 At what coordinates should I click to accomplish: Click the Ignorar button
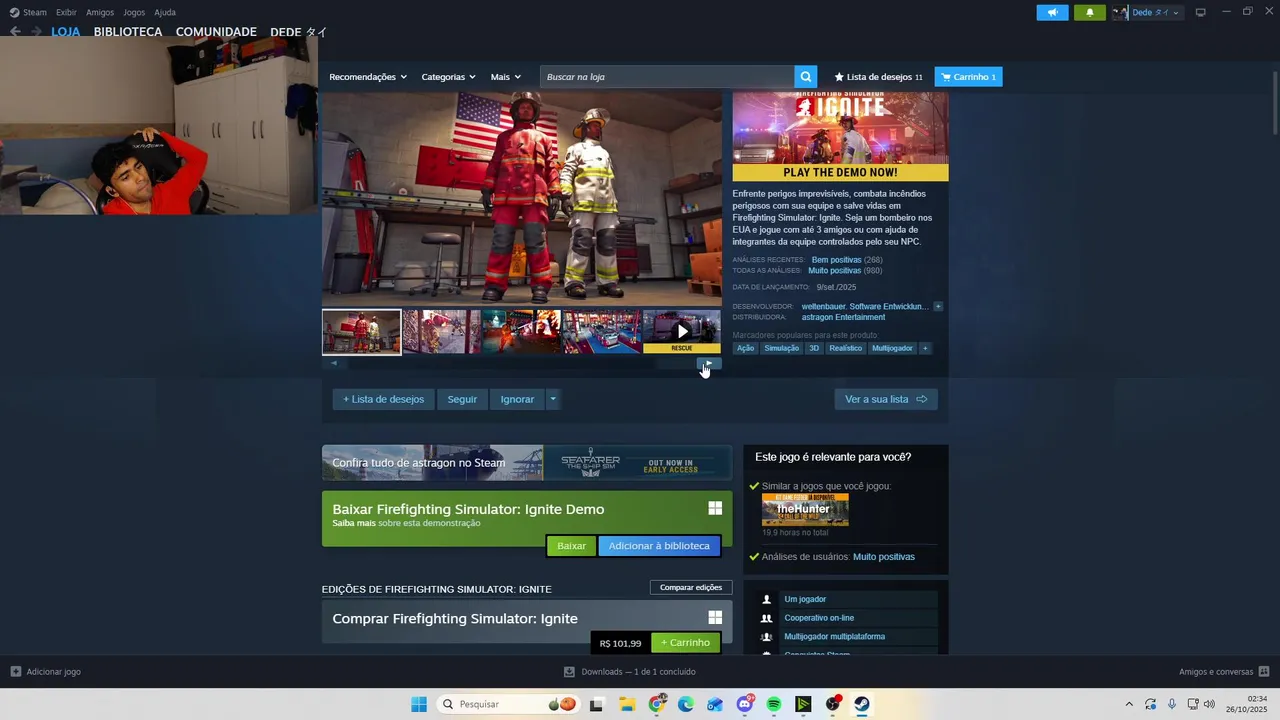point(517,399)
